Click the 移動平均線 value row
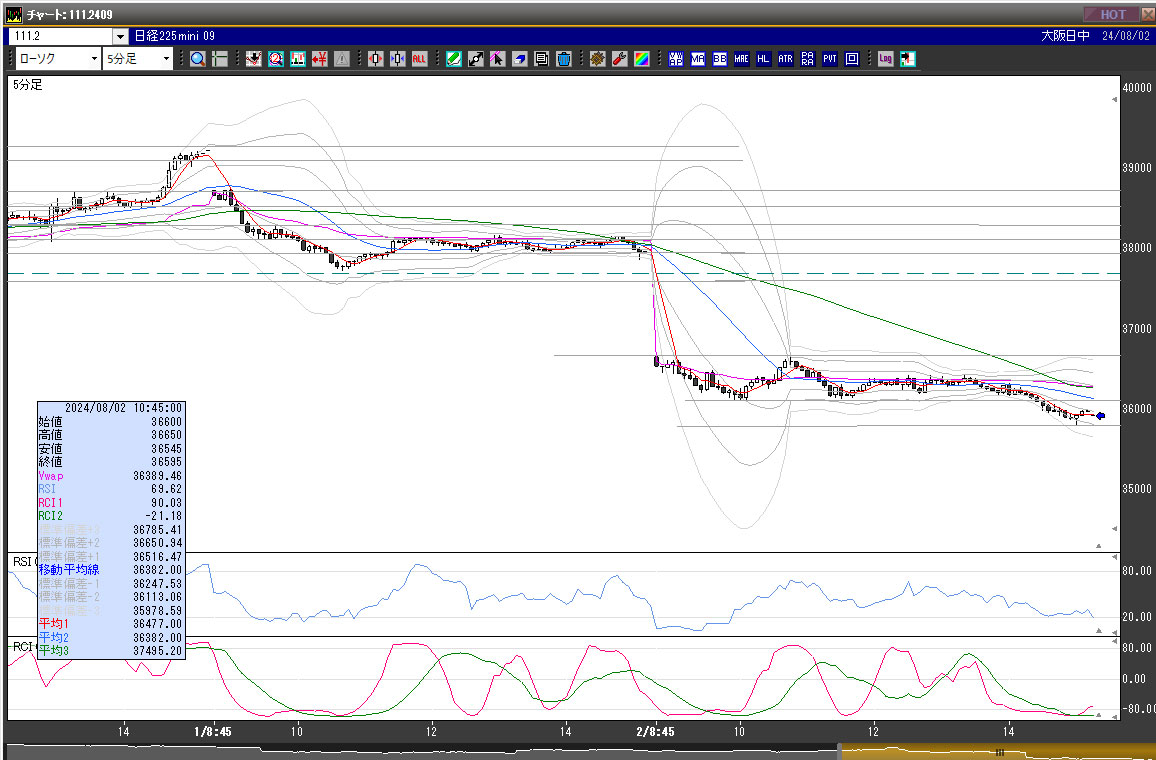The image size is (1156, 760). tap(111, 570)
